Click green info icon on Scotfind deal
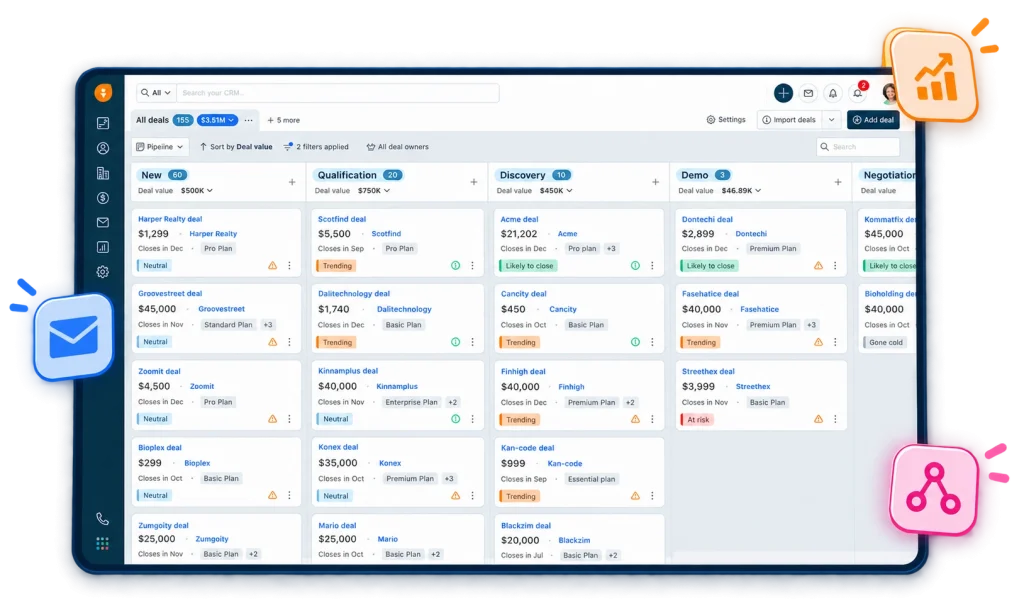Image resolution: width=1024 pixels, height=608 pixels. pyautogui.click(x=455, y=266)
